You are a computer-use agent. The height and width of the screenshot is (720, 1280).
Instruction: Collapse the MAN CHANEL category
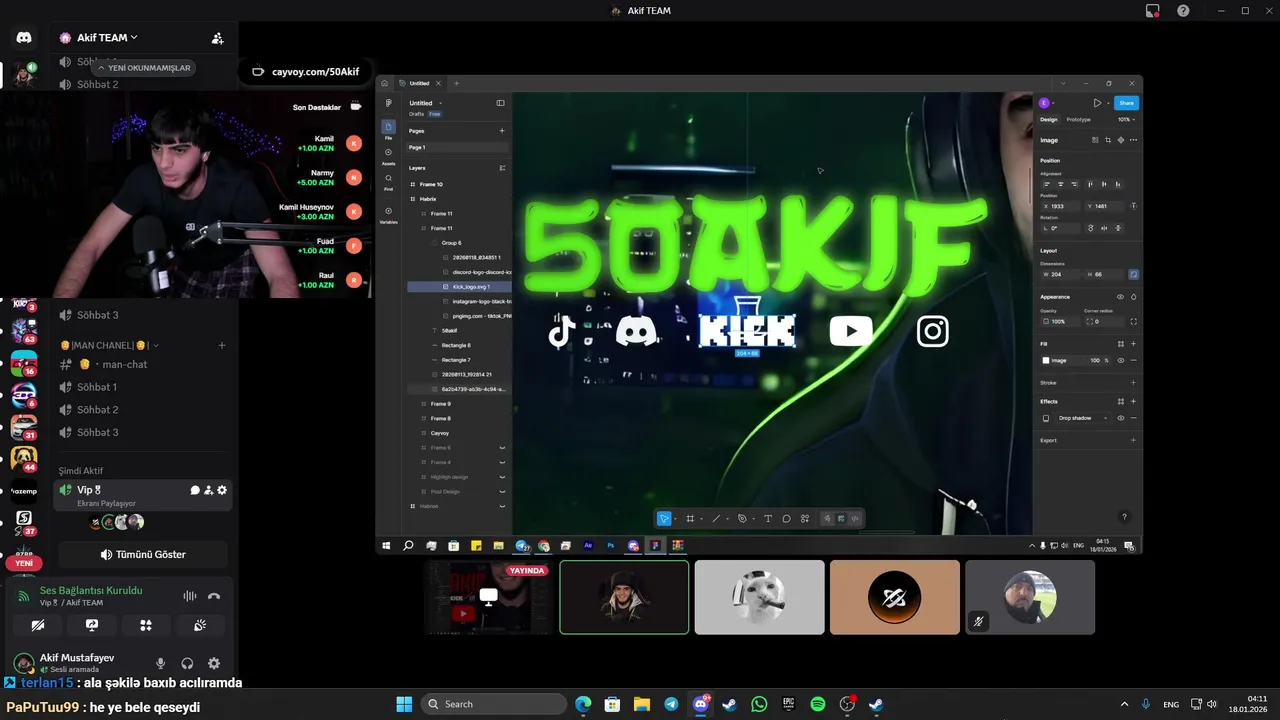(109, 345)
